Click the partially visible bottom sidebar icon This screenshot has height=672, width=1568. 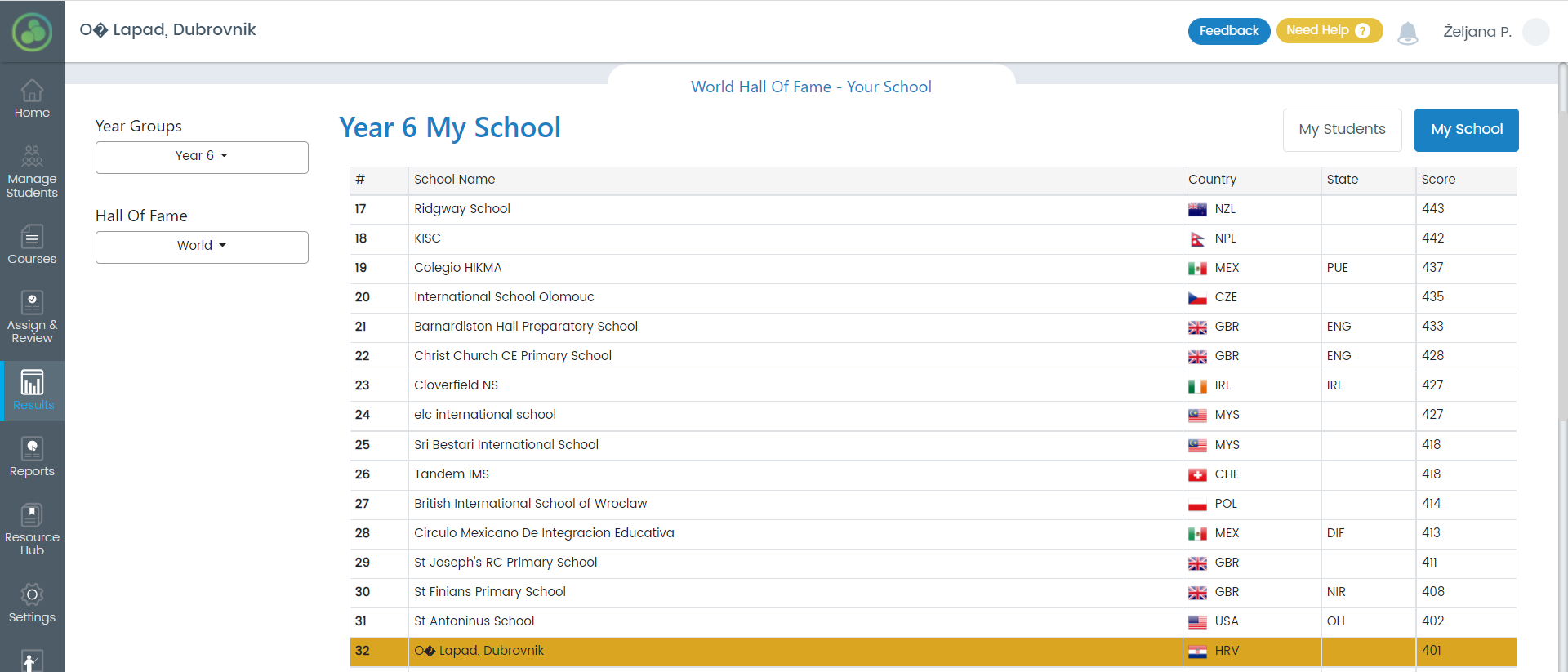tap(32, 660)
